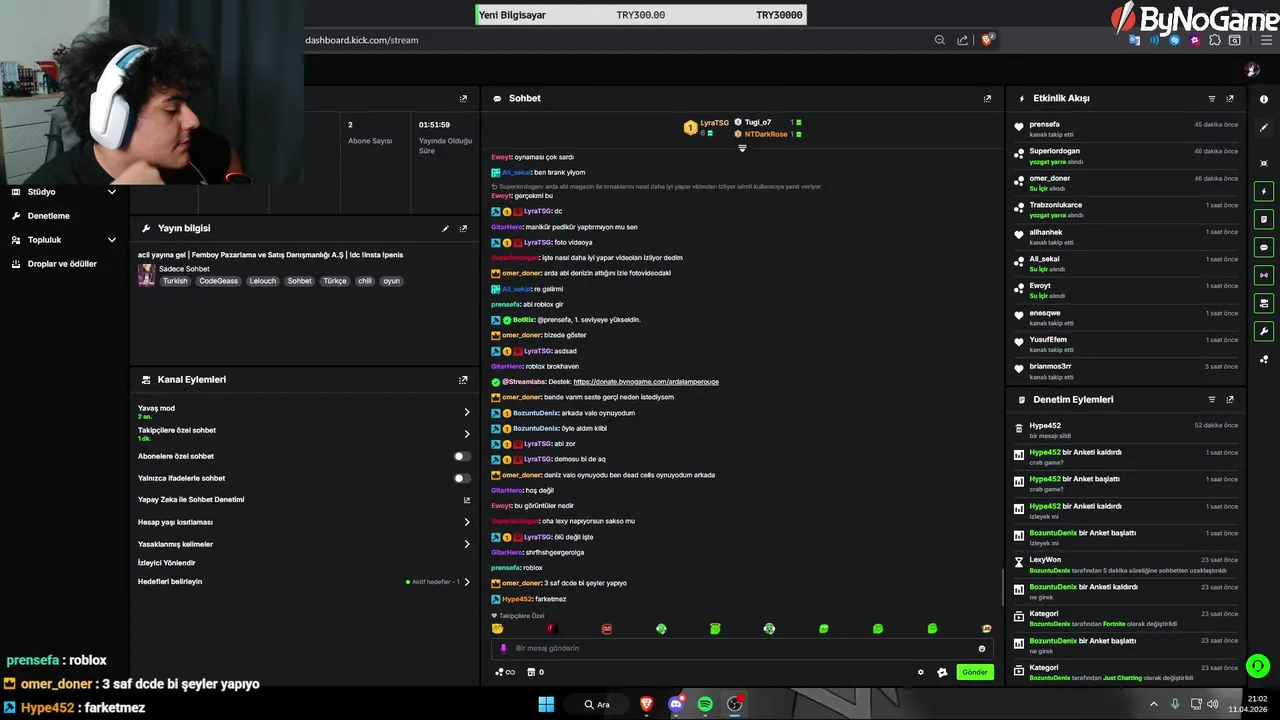Edit the Yayın bilgisi stream info
1280x720 pixels.
click(x=445, y=229)
